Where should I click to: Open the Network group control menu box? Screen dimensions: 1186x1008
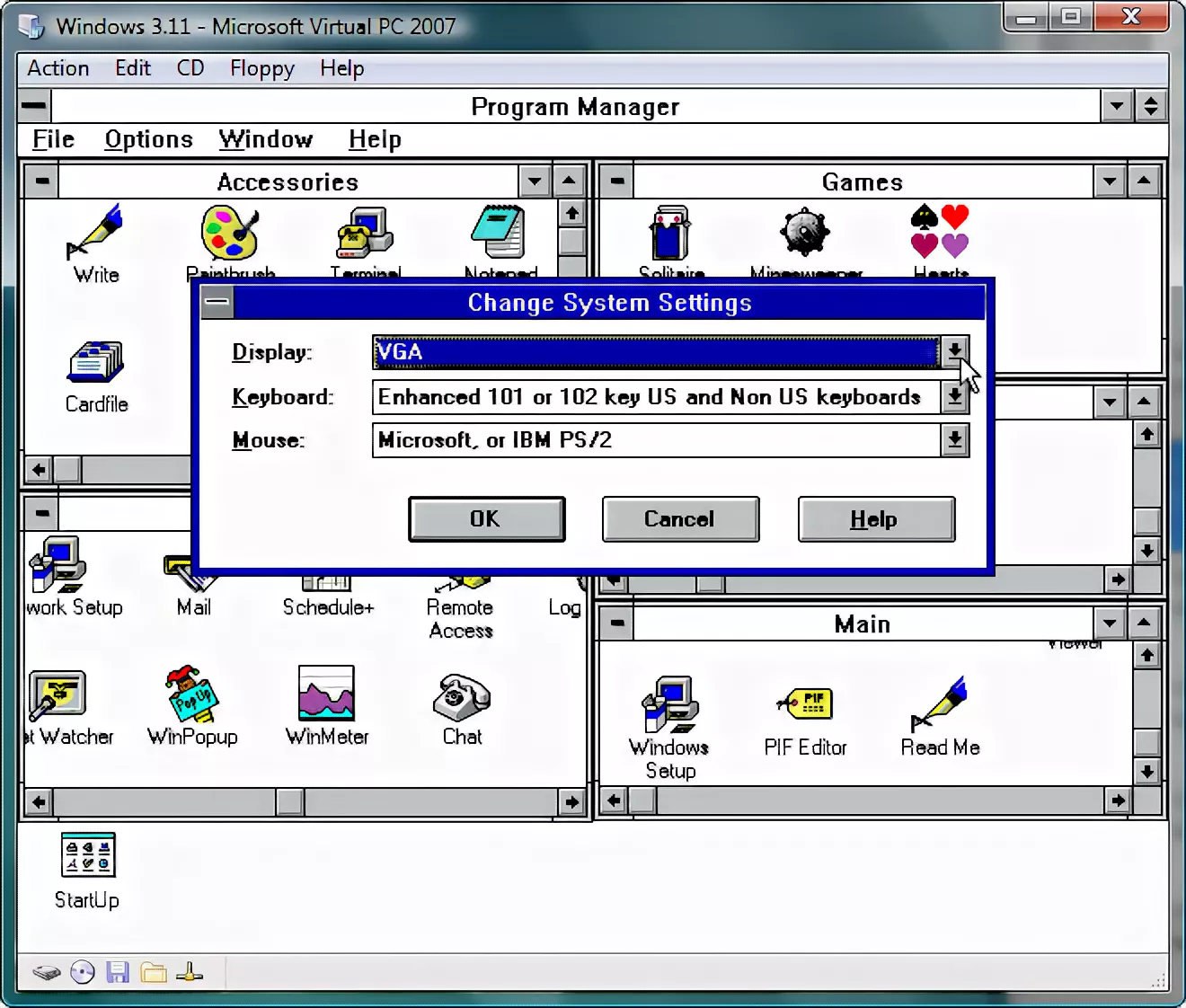(42, 513)
